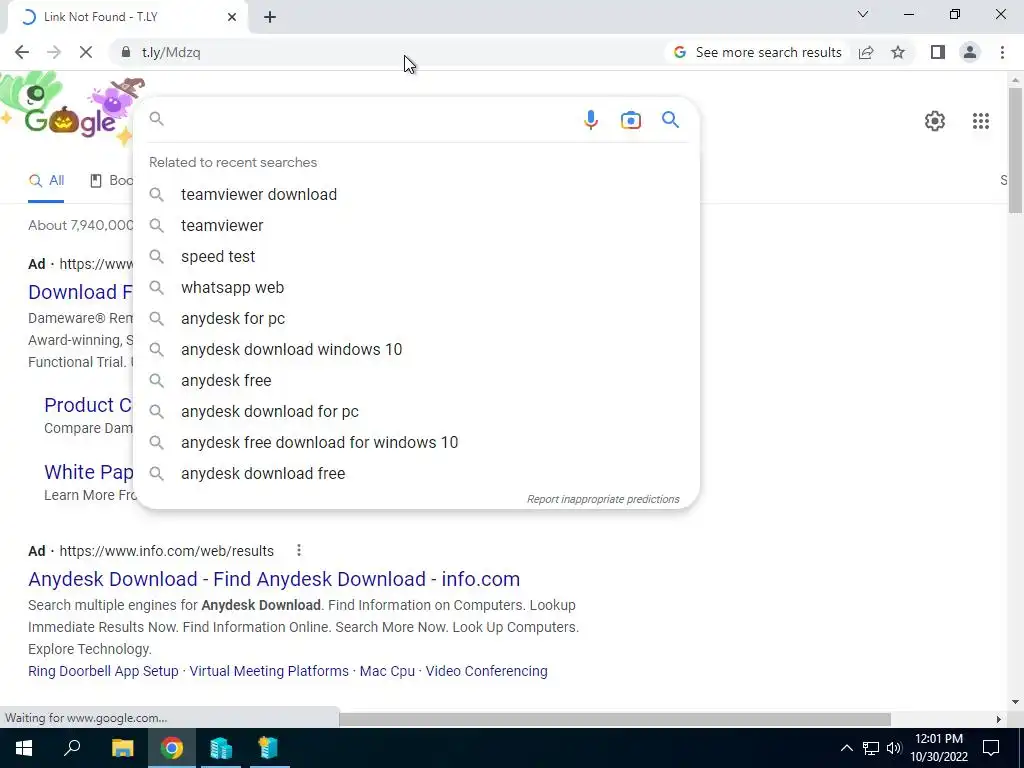Open the Chrome three-dot menu
The width and height of the screenshot is (1024, 768).
pos(1002,52)
